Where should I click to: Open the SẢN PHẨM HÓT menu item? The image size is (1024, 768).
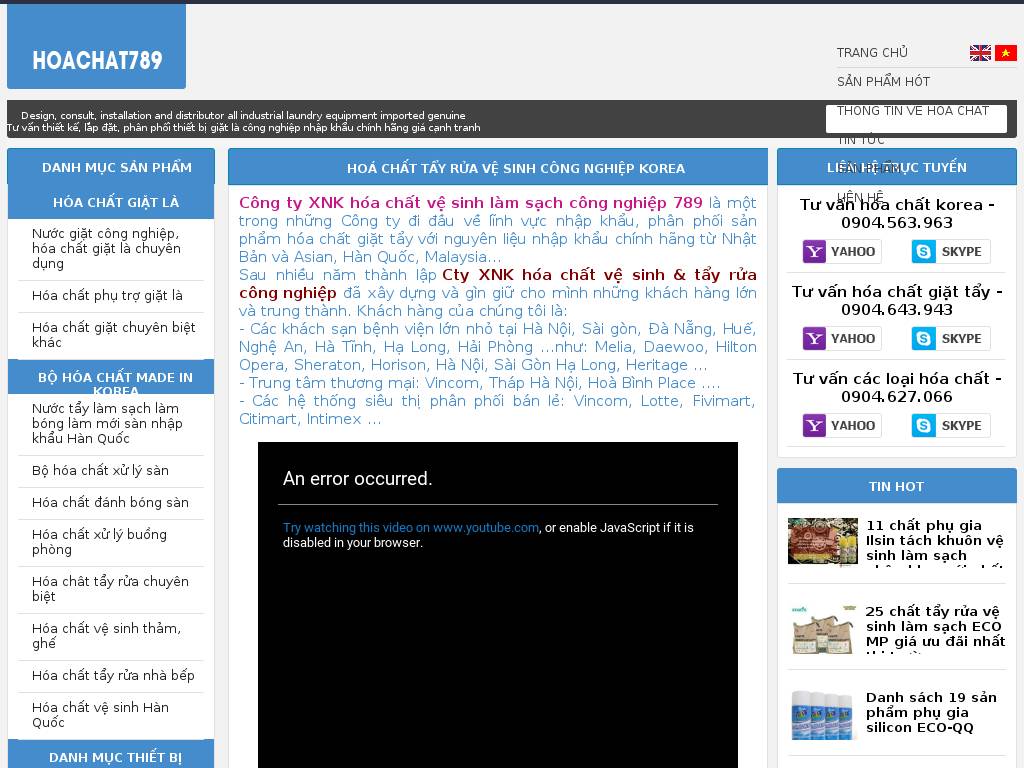pos(883,82)
